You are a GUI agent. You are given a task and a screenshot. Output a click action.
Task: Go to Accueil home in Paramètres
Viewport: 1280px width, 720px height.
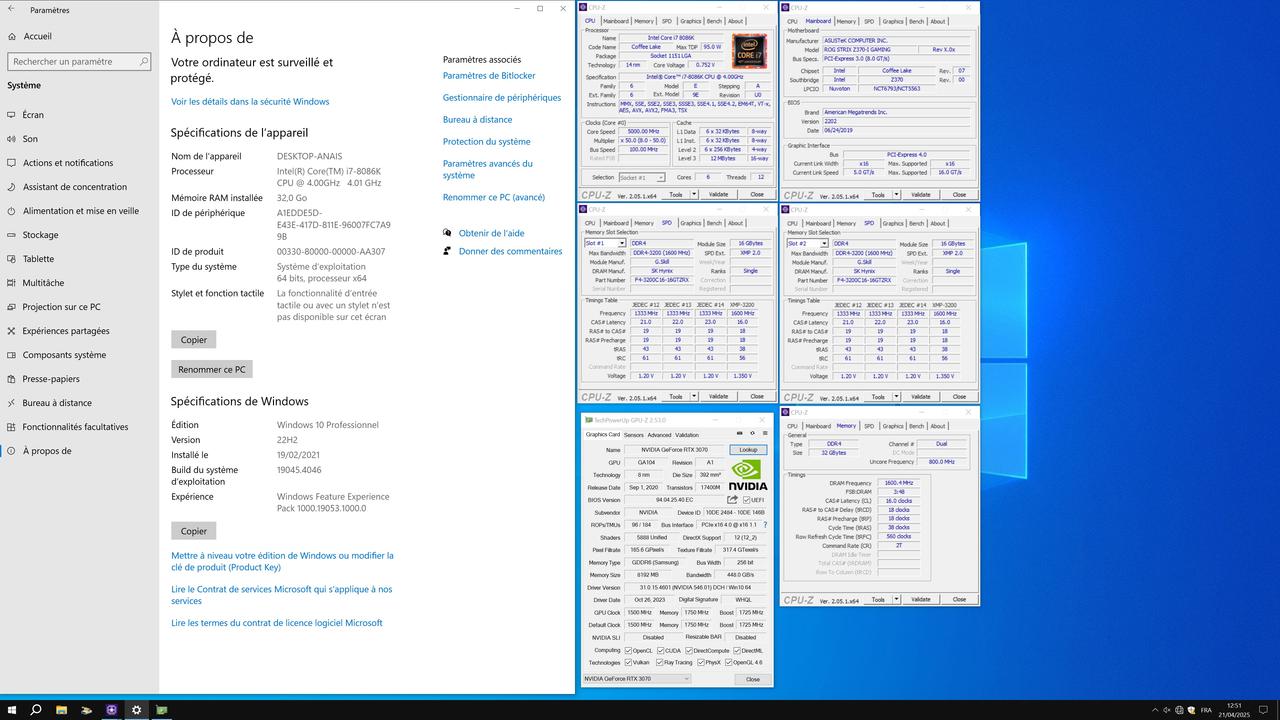(79, 36)
